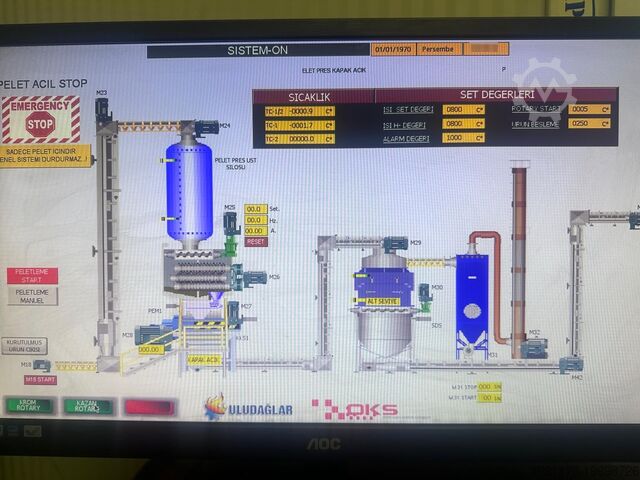
Task: Edit the Rotary Start value field
Action: coord(589,109)
